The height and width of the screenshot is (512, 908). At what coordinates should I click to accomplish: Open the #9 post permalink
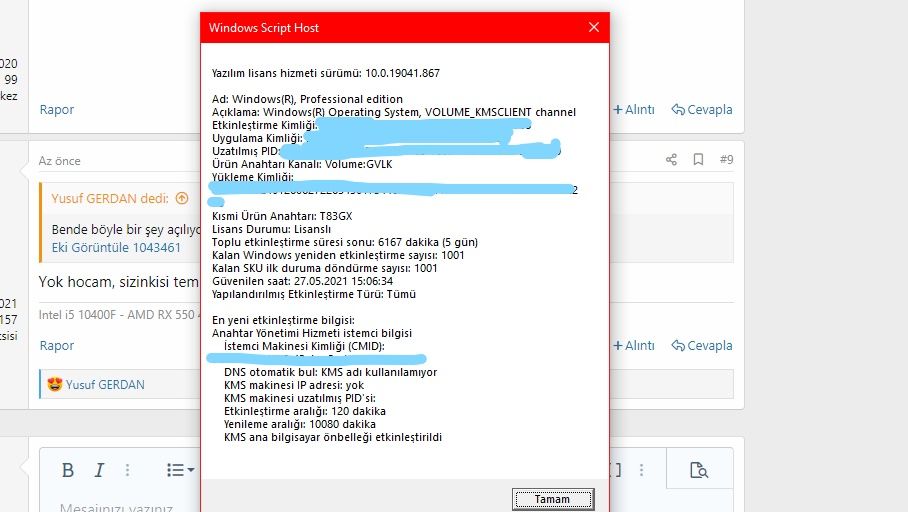[726, 159]
